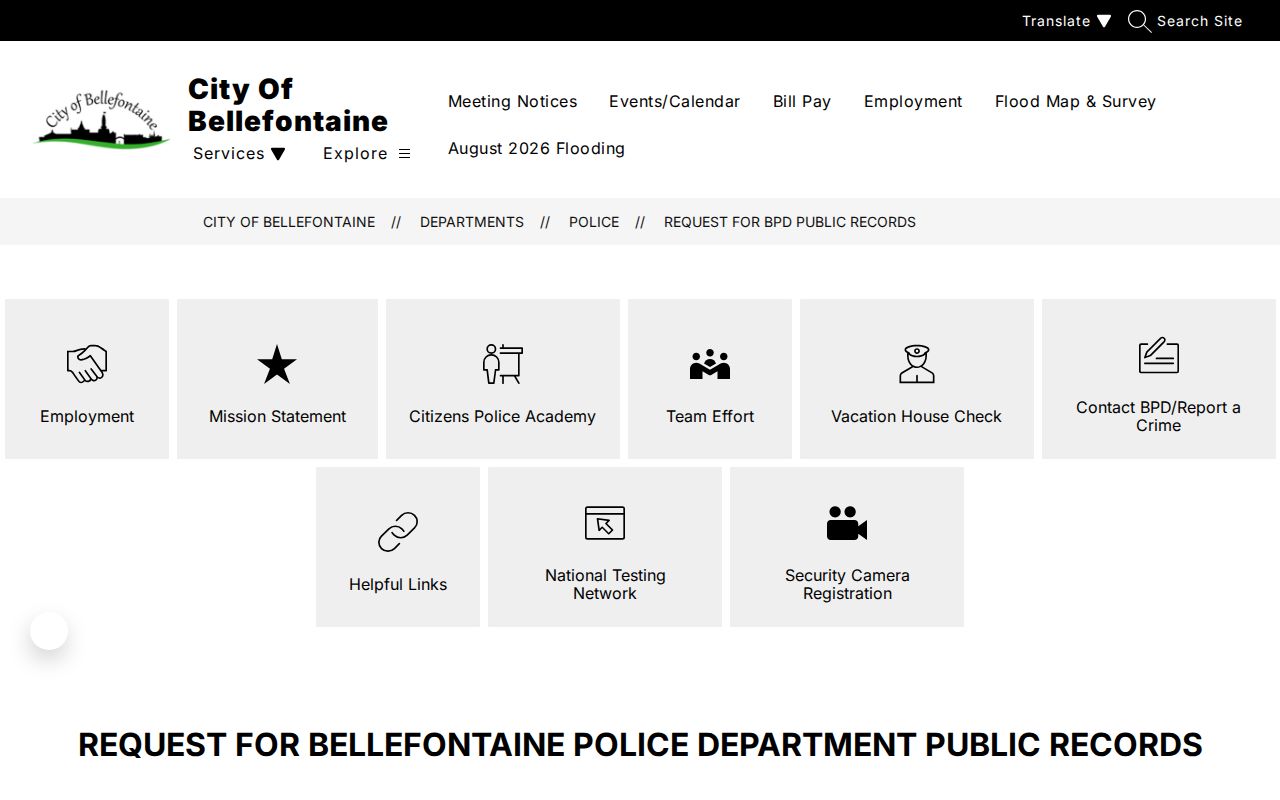Select the Team Effort tile label
The height and width of the screenshot is (800, 1280).
[710, 416]
